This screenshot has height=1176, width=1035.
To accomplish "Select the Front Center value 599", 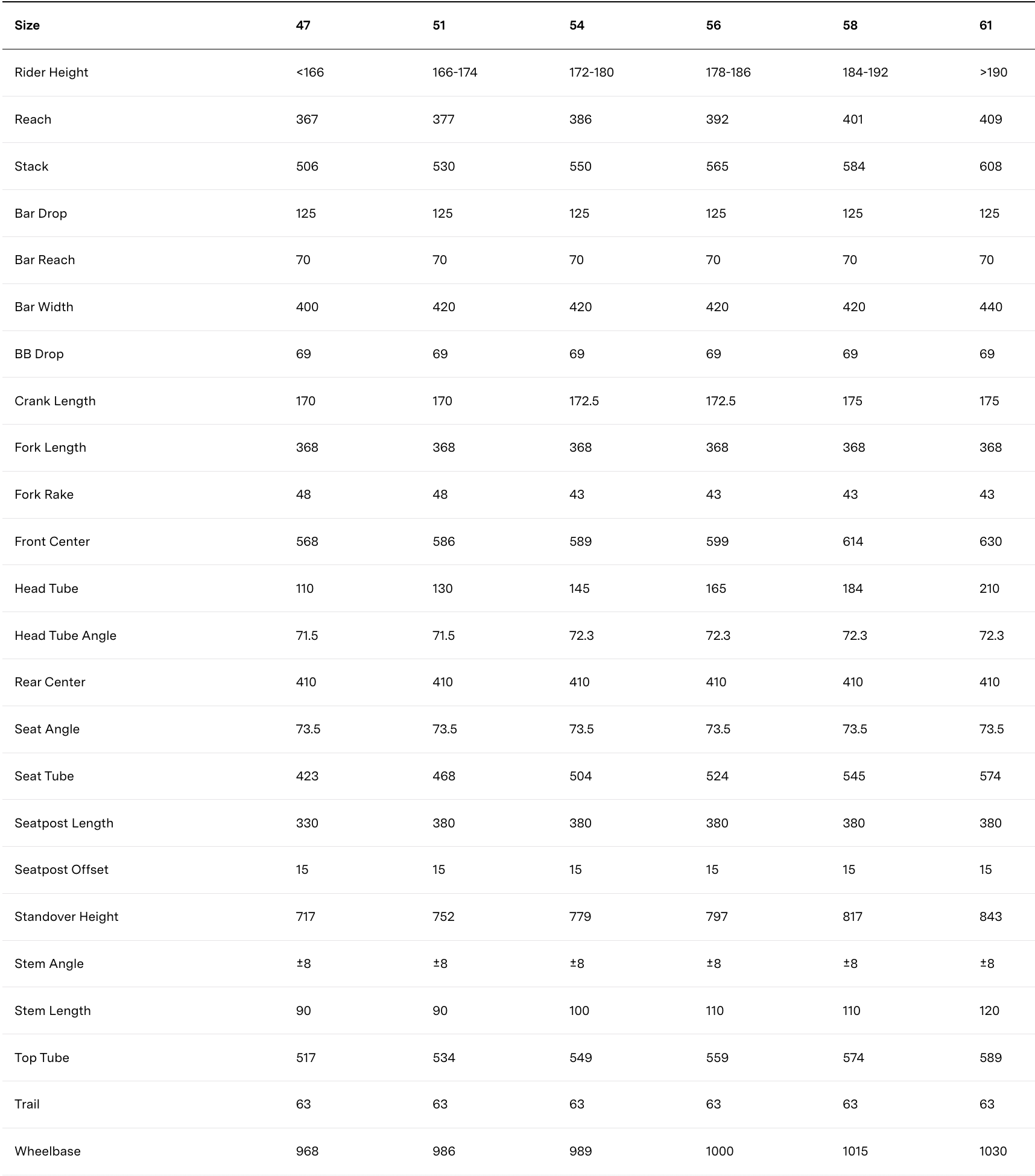I will pyautogui.click(x=717, y=542).
